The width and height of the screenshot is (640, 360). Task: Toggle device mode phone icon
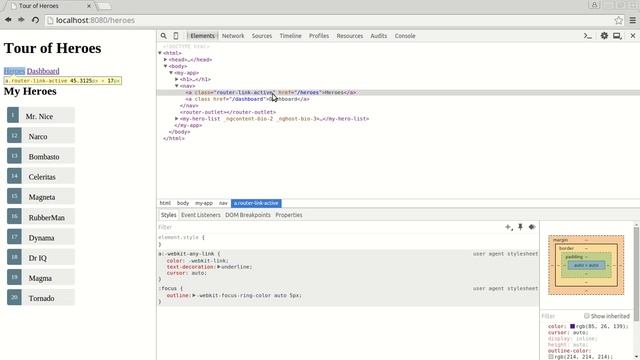176,36
